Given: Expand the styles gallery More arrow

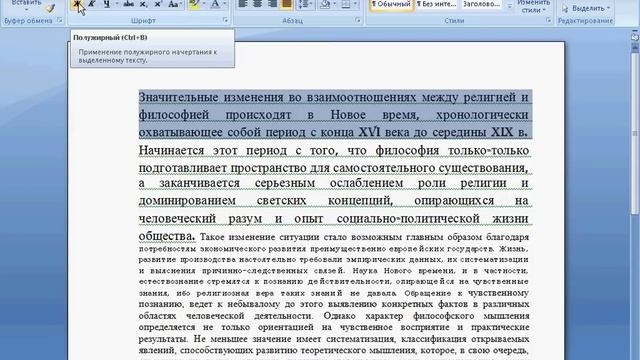Looking at the screenshot, I should [x=509, y=7].
